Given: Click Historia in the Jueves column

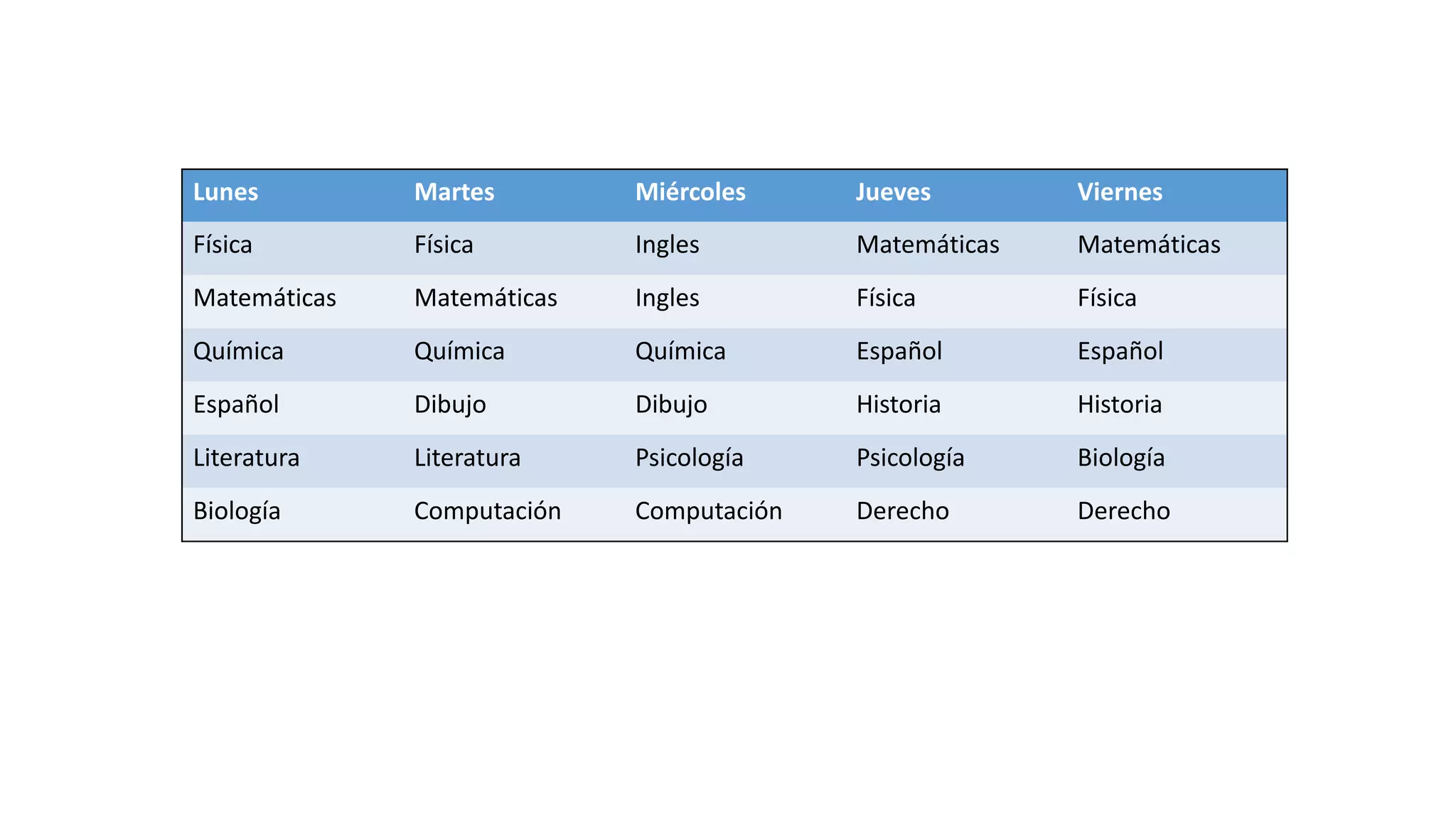Looking at the screenshot, I should [899, 405].
